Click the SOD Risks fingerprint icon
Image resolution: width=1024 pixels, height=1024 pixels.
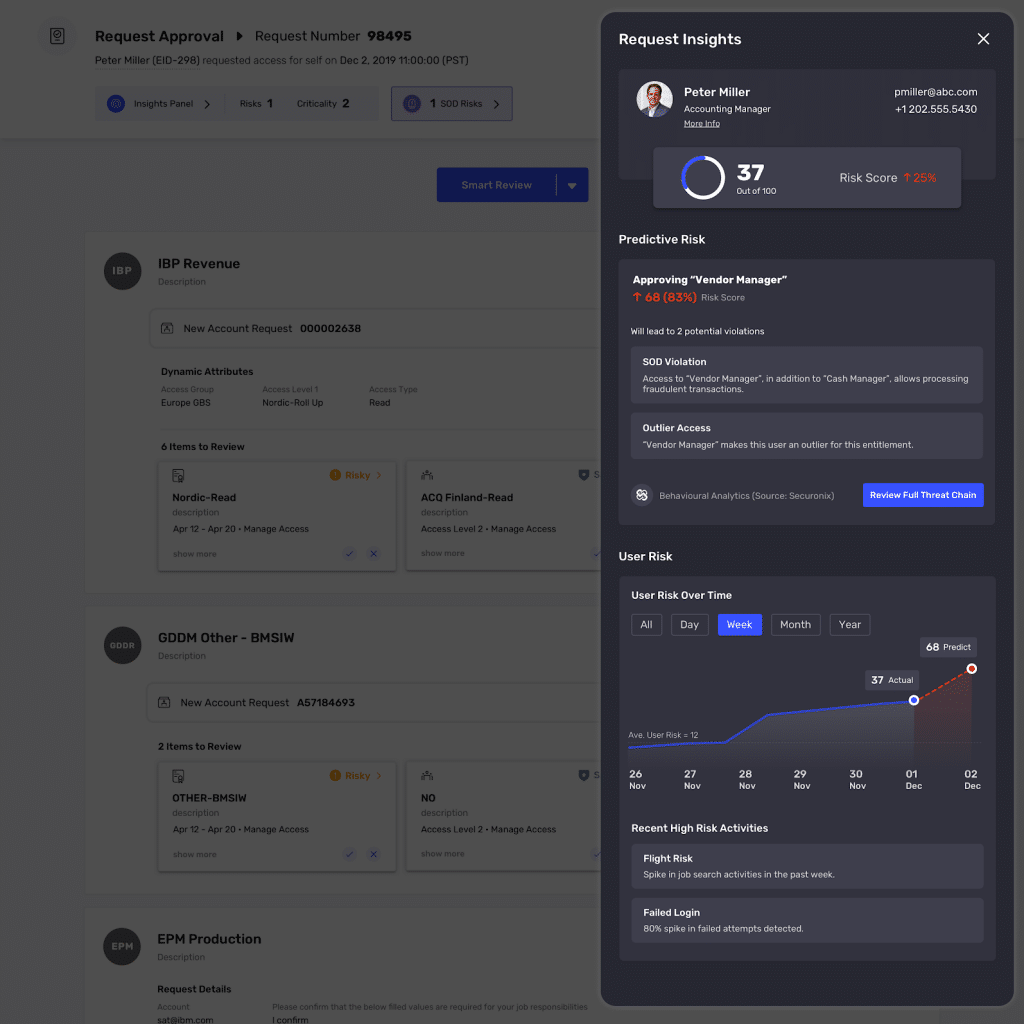(x=412, y=104)
